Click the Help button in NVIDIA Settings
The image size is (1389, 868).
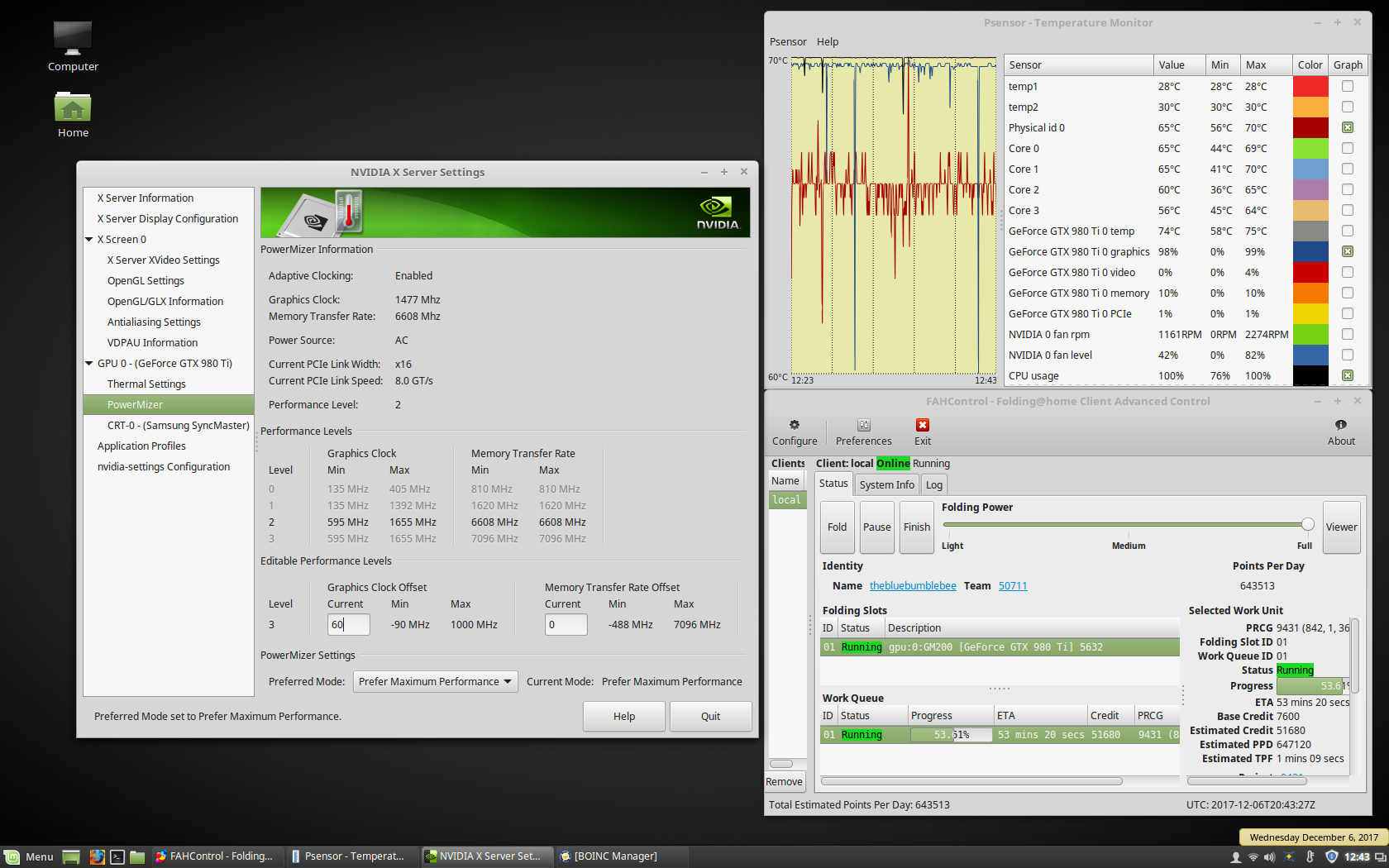pos(624,717)
